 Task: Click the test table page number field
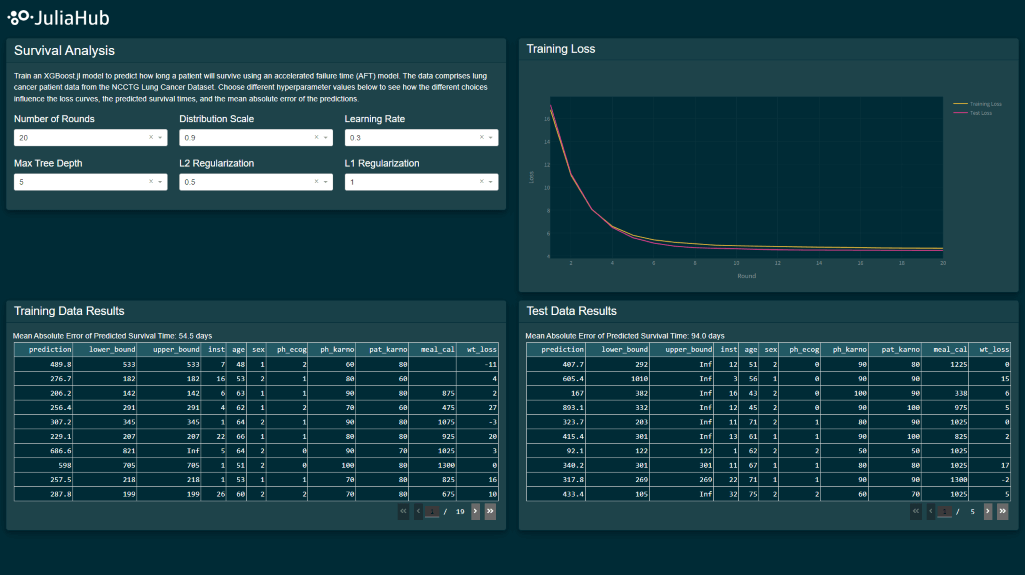click(x=945, y=511)
